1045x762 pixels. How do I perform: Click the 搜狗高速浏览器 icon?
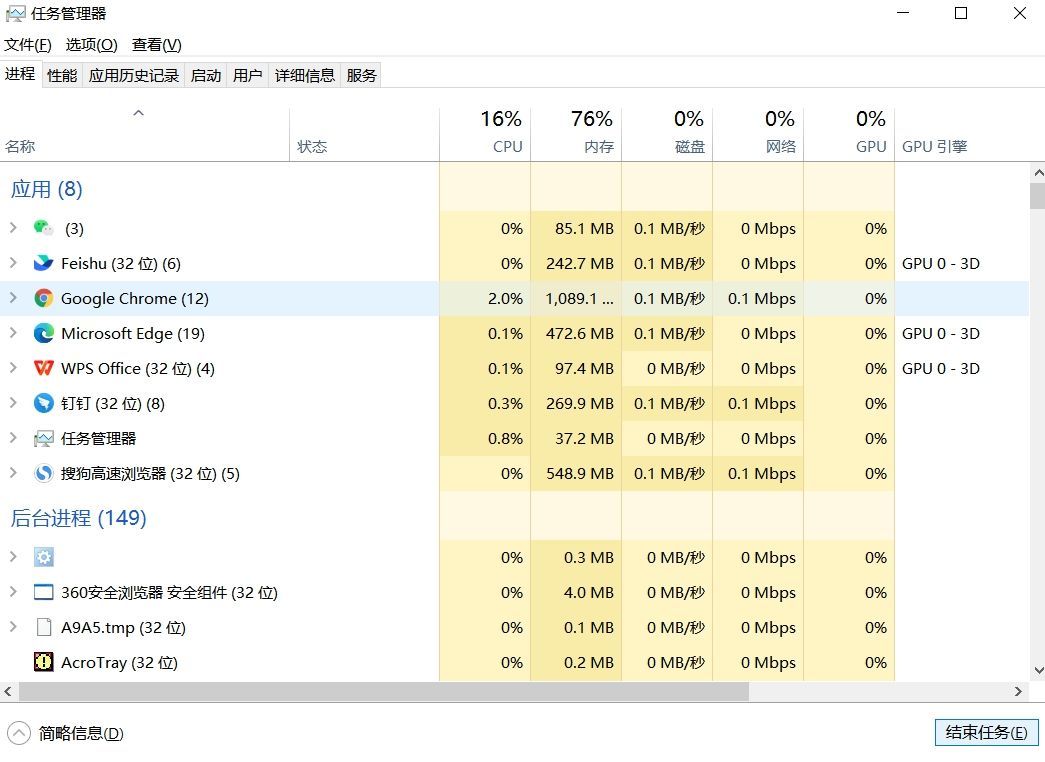(x=43, y=473)
